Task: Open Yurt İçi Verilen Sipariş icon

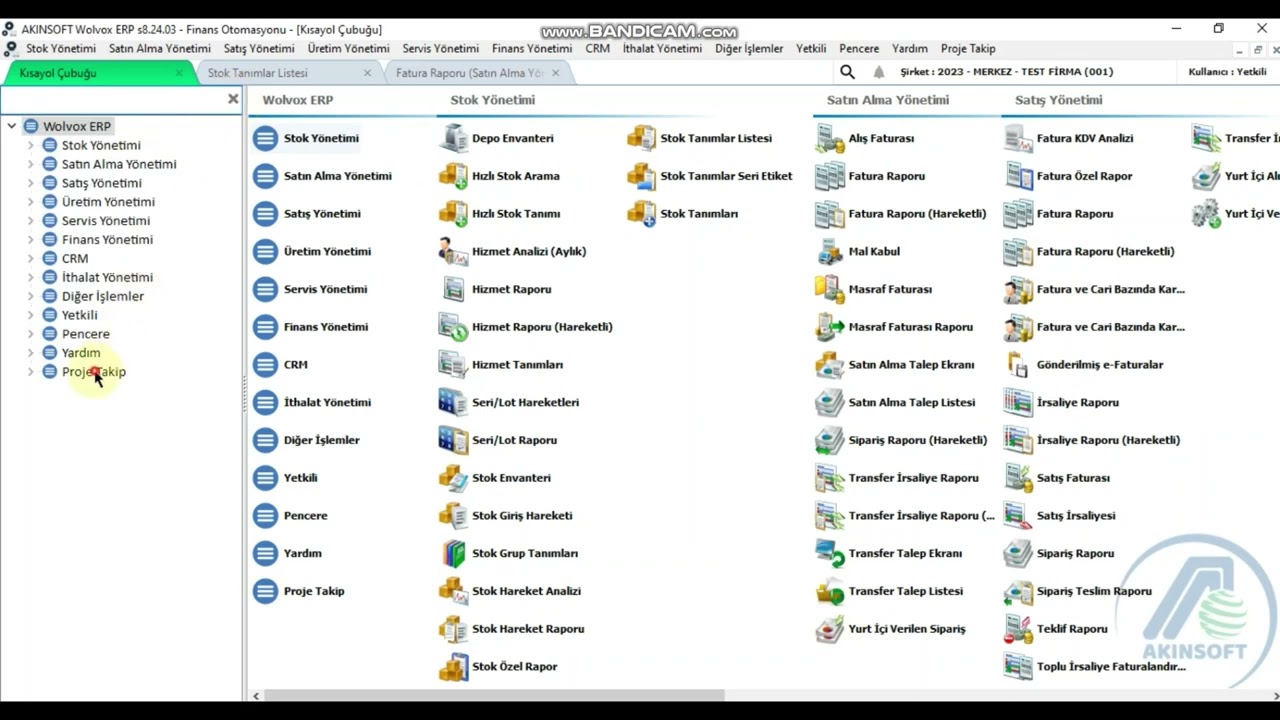Action: tap(830, 629)
